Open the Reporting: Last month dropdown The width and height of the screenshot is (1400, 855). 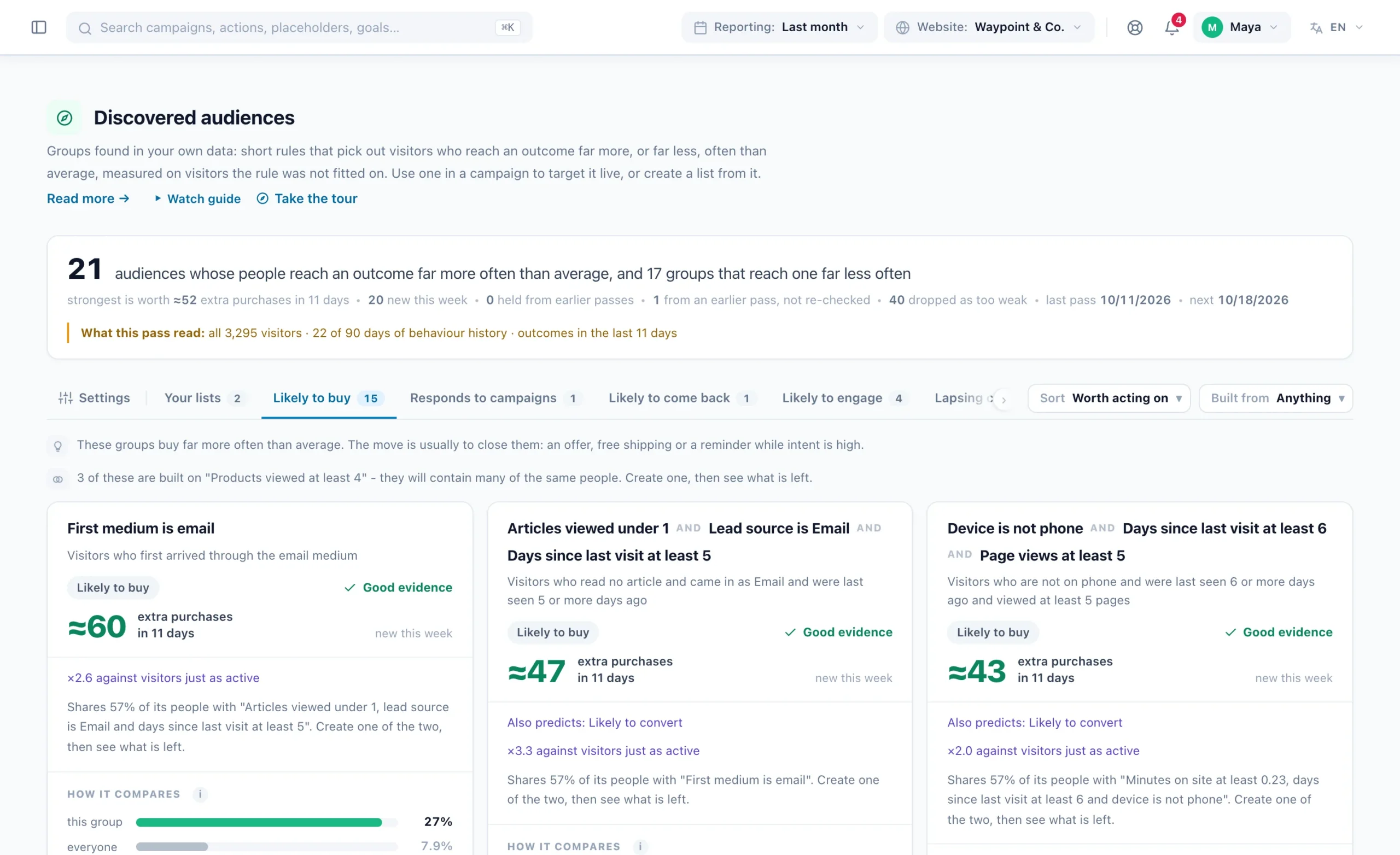pyautogui.click(x=779, y=27)
